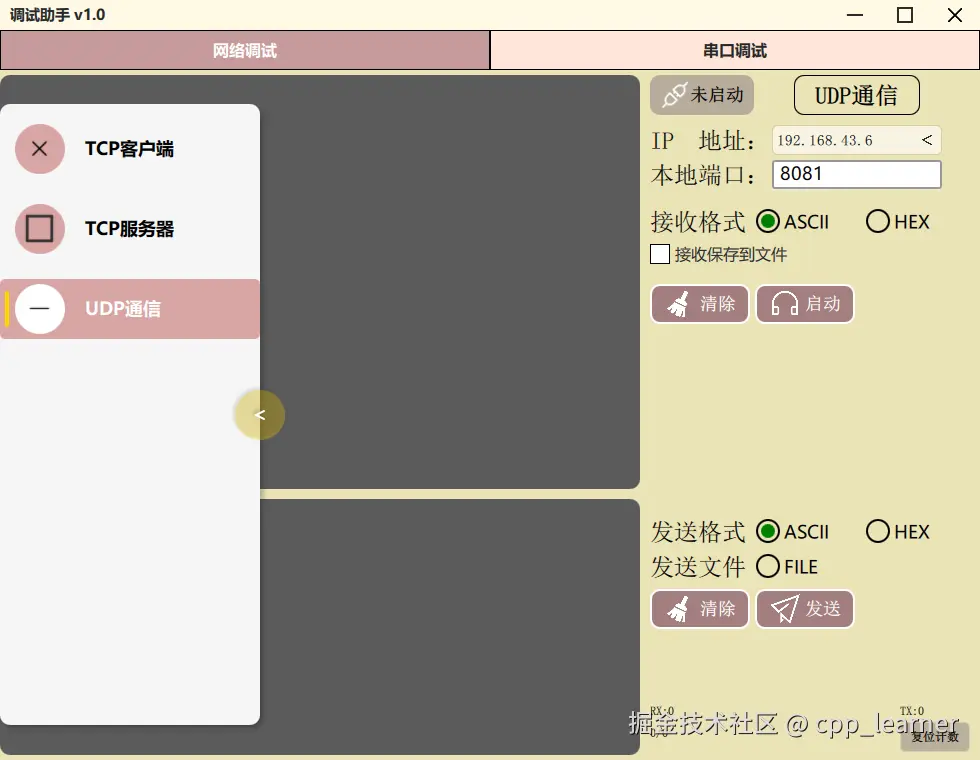Screen dimensions: 980x760
Task: Select FILE option for 发送文件
Action: (x=768, y=566)
